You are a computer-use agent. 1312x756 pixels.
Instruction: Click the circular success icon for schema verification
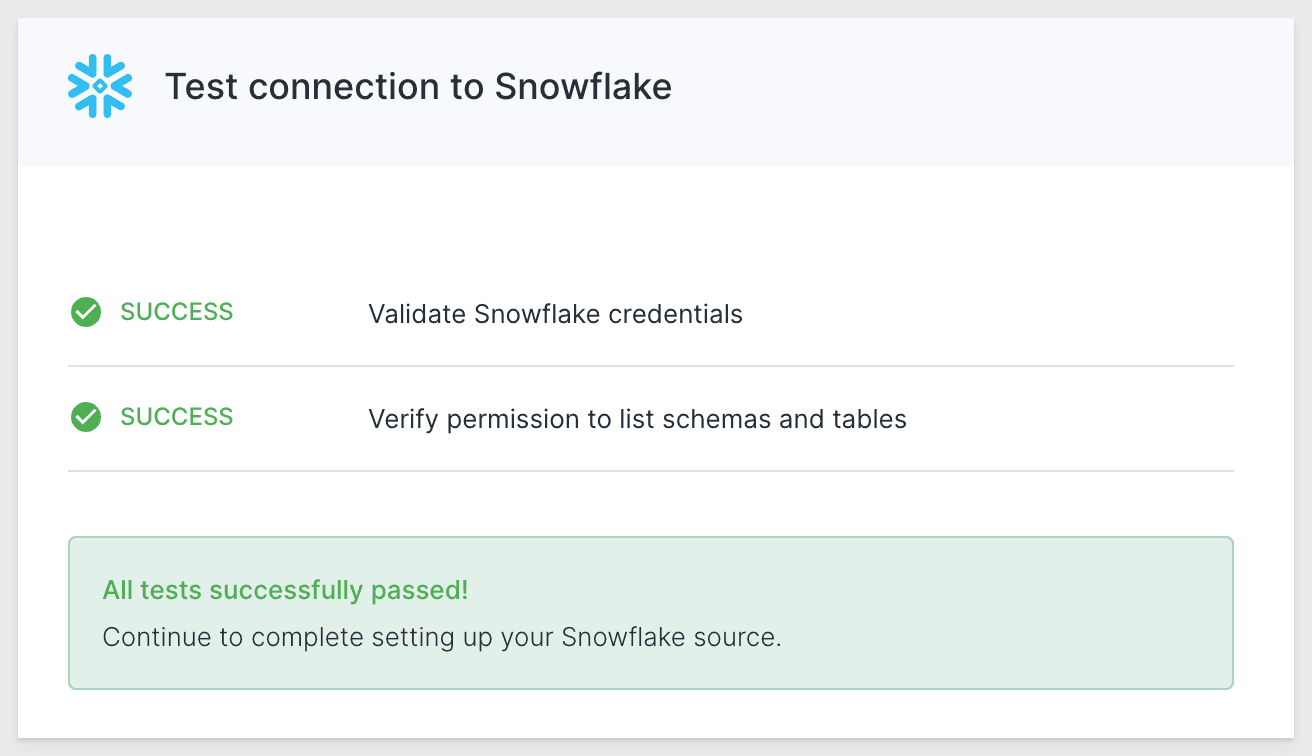click(86, 417)
